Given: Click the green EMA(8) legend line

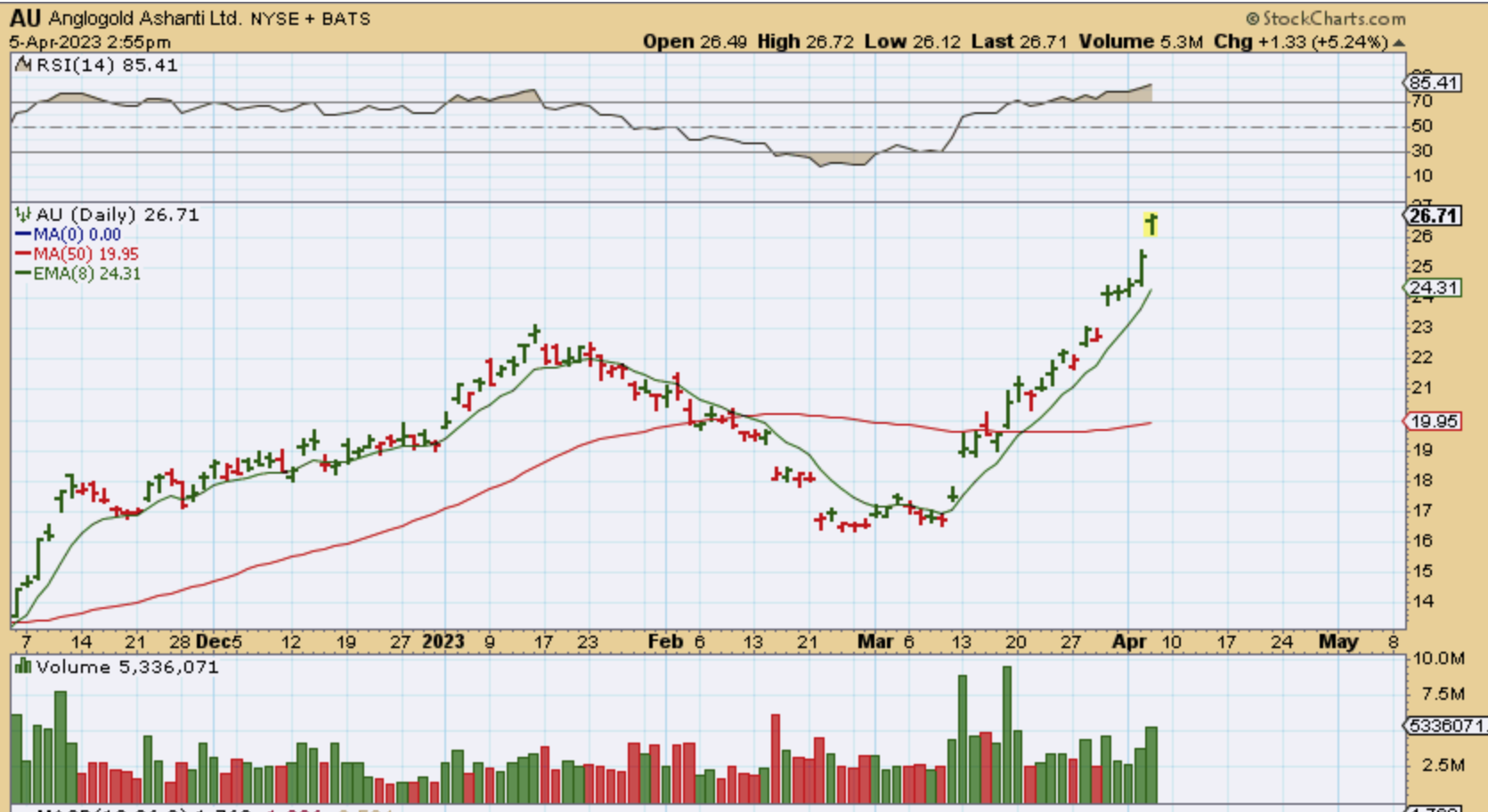Looking at the screenshot, I should [23, 273].
